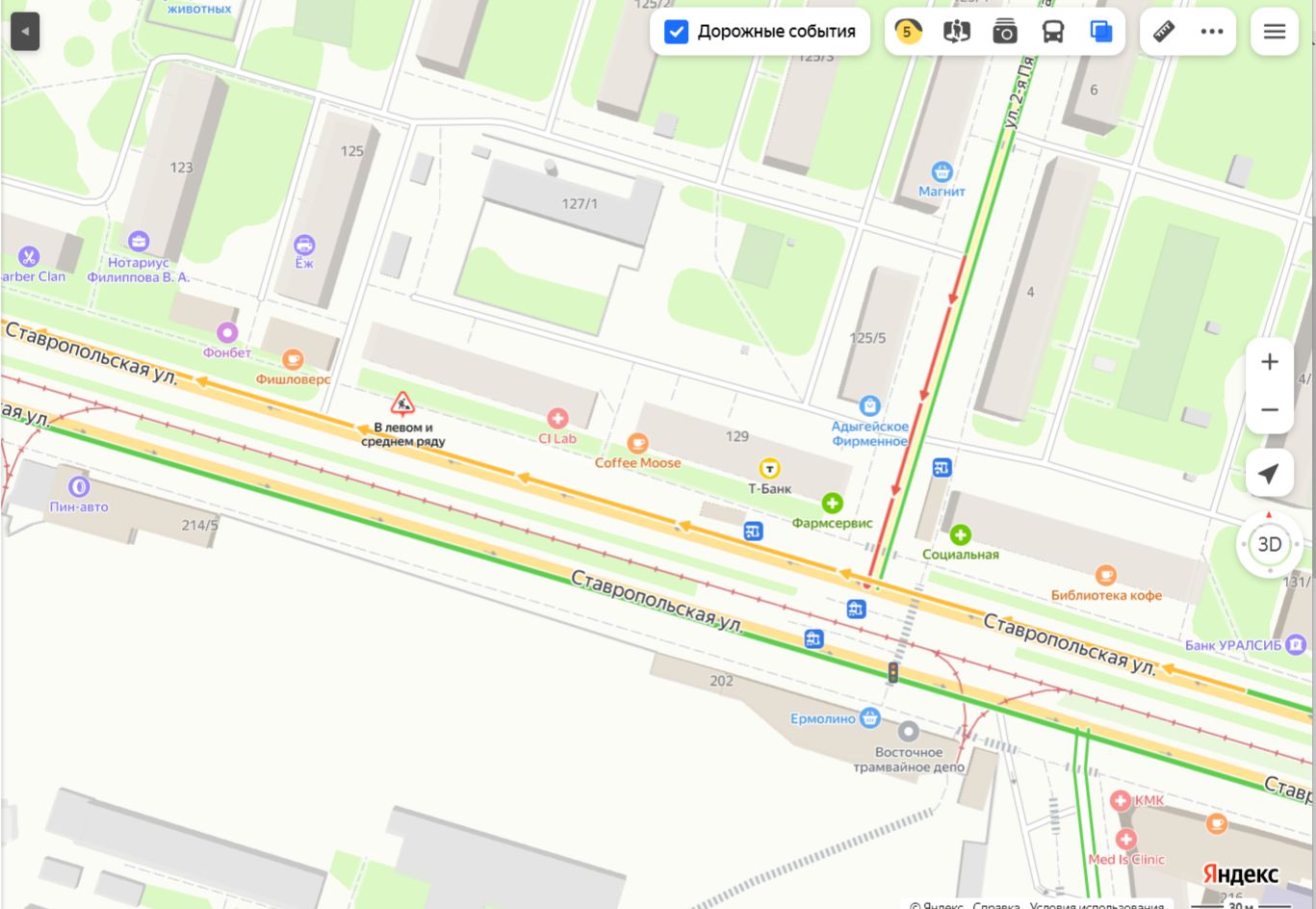Zoom out with the minus button

[1270, 409]
